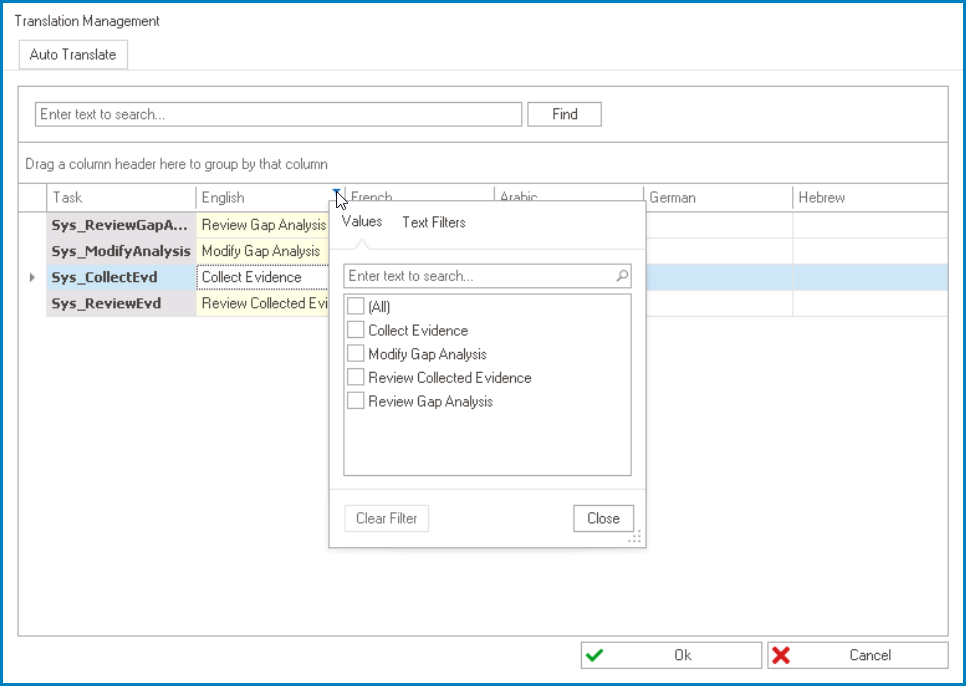Click the main search text field
The width and height of the screenshot is (966, 686).
pos(278,113)
